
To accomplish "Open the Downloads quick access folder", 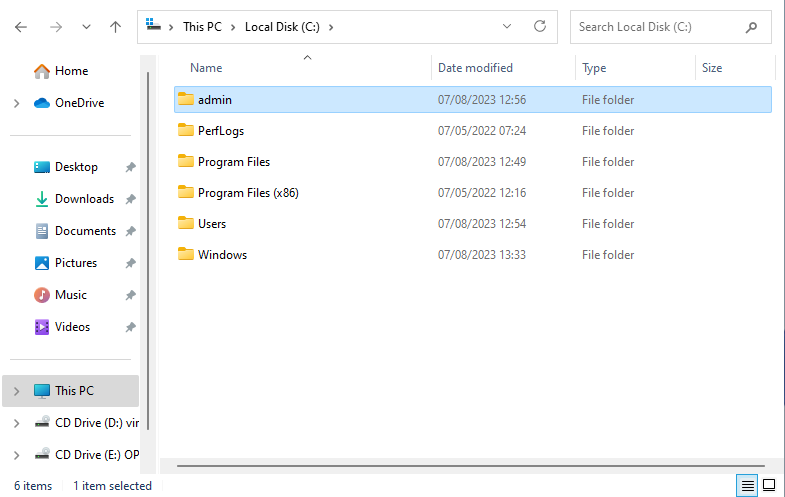I will coord(84,199).
